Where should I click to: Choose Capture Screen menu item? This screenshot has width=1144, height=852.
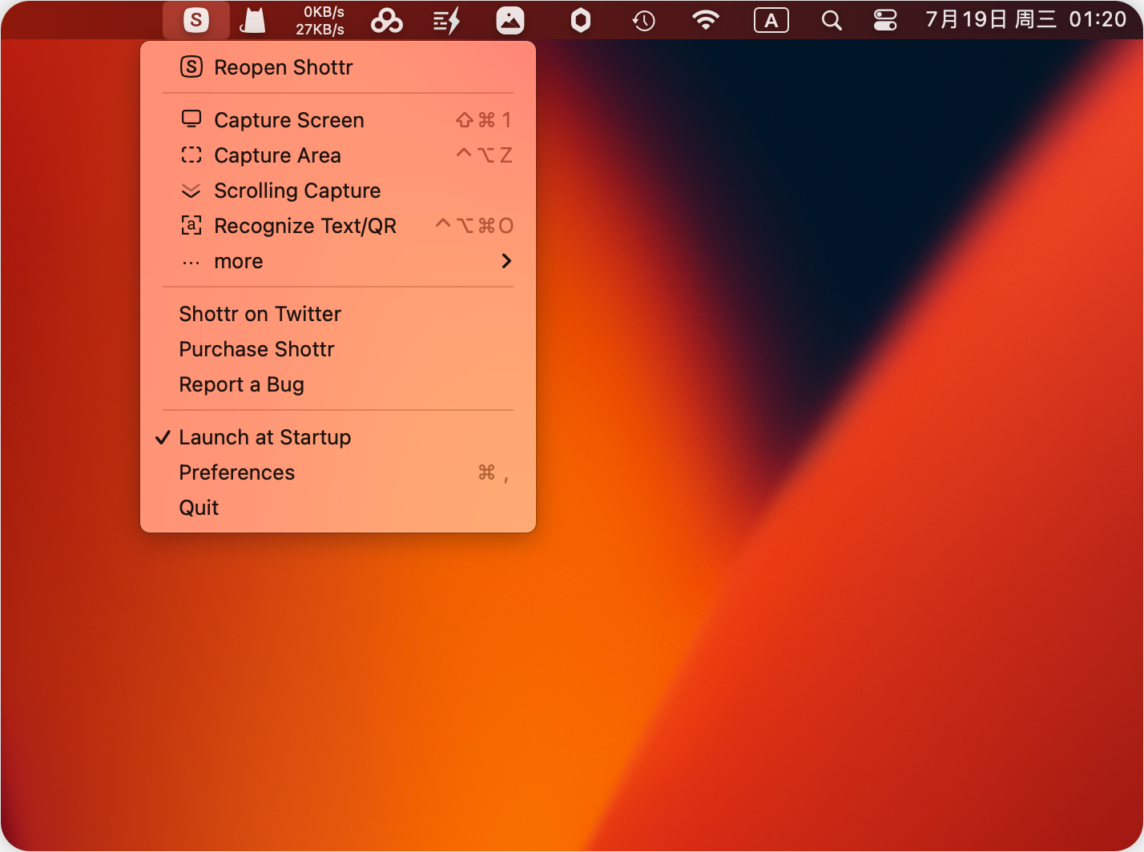pos(338,120)
